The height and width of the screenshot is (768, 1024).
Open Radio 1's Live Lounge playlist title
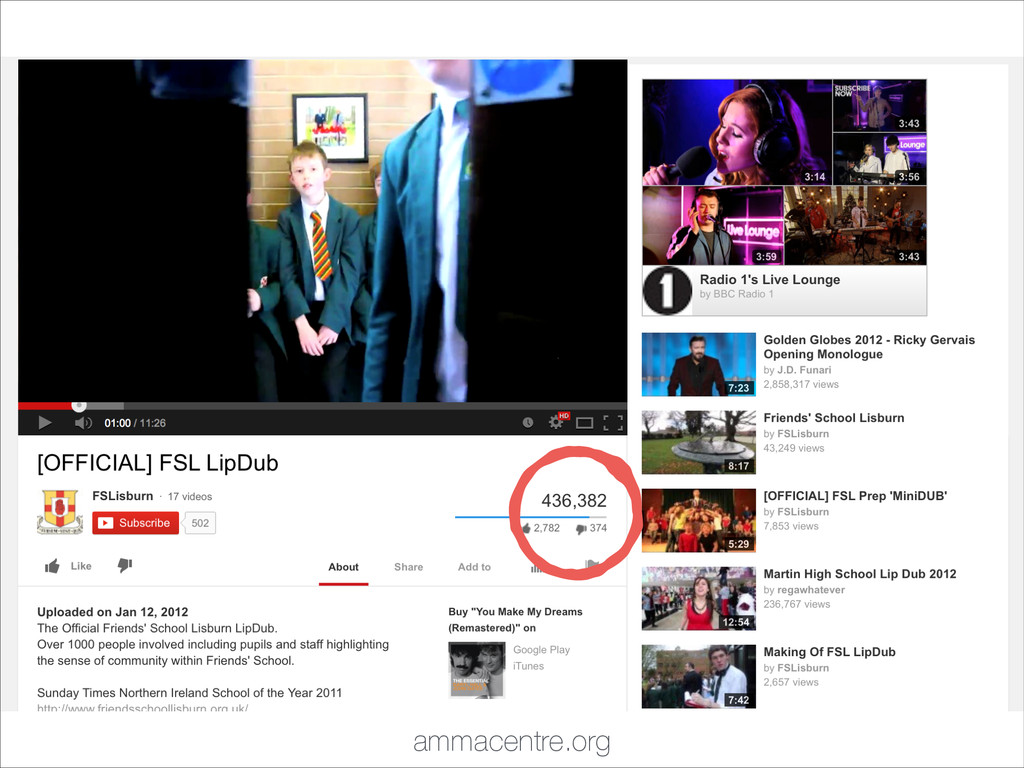pos(770,280)
